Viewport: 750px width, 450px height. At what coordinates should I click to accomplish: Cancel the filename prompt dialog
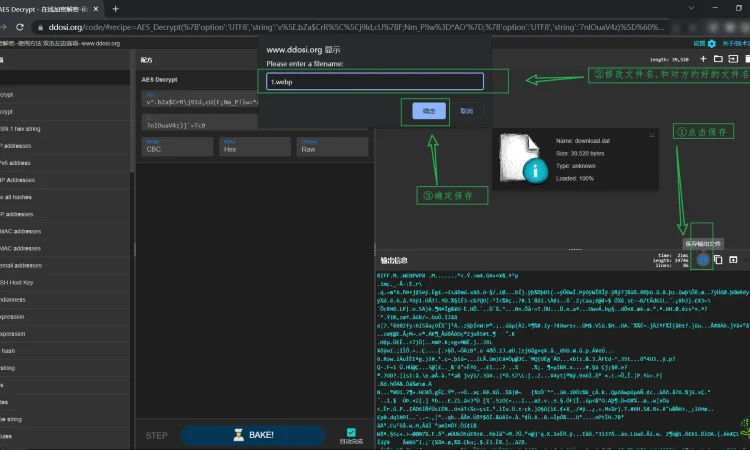click(466, 111)
